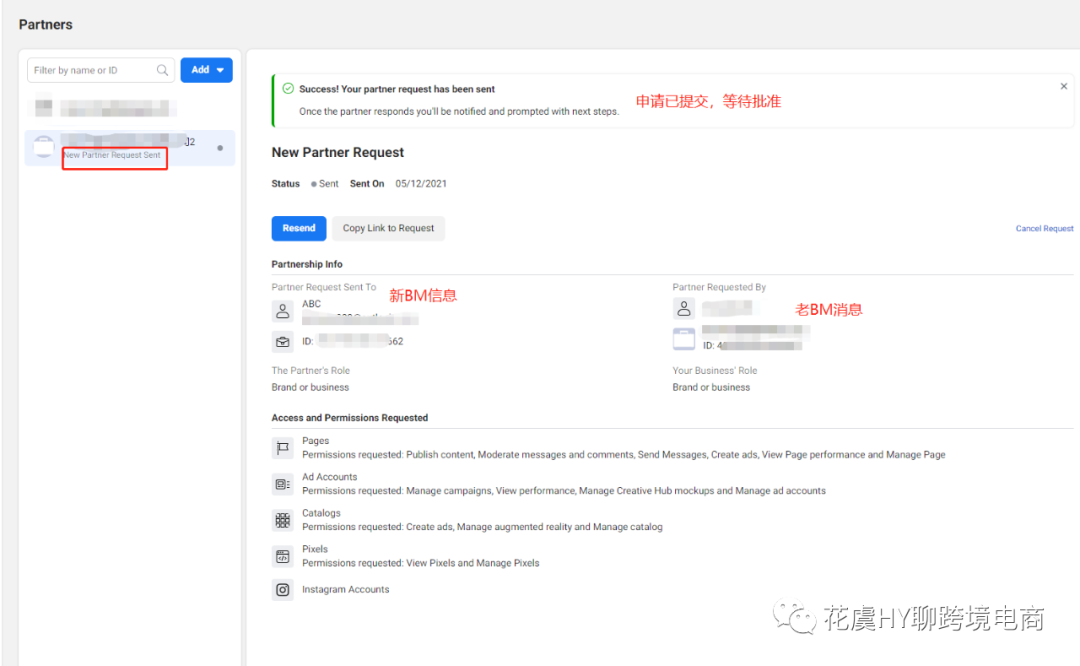Image resolution: width=1080 pixels, height=666 pixels.
Task: Click Brand or business under Your Business' Role
Action: [x=711, y=387]
